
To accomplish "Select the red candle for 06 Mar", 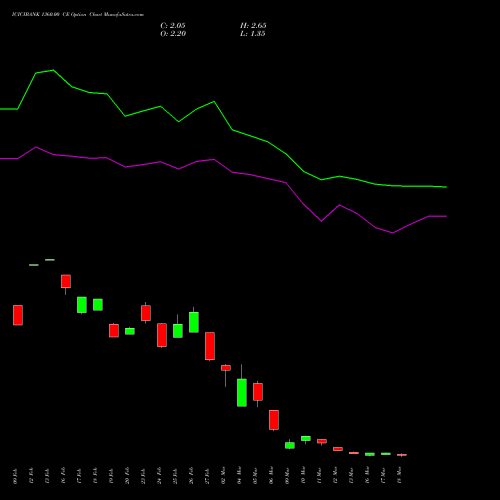I will 274,420.
